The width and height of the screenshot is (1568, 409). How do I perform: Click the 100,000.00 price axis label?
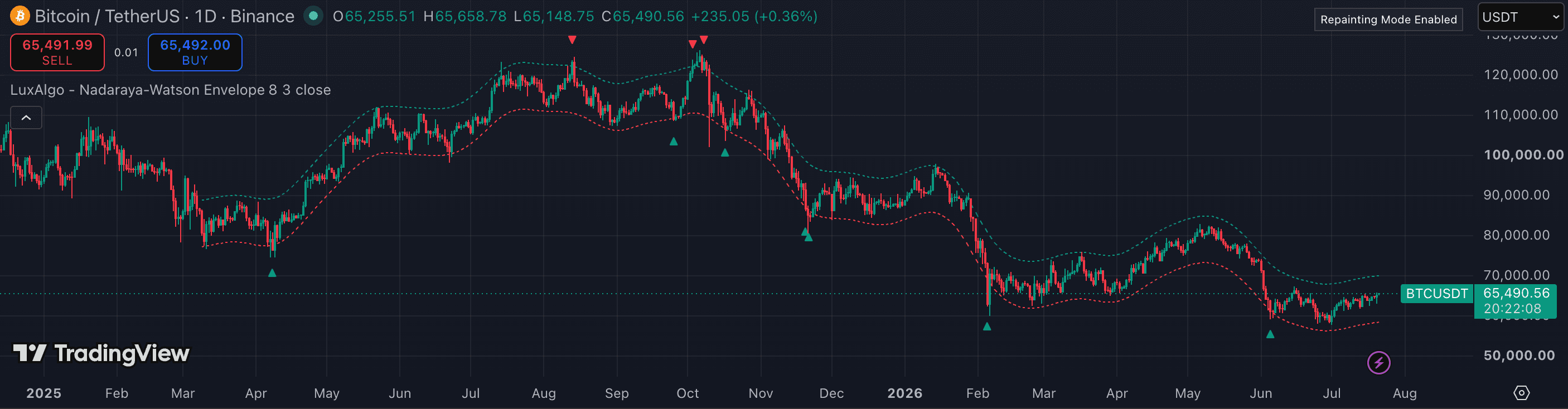coord(1523,154)
